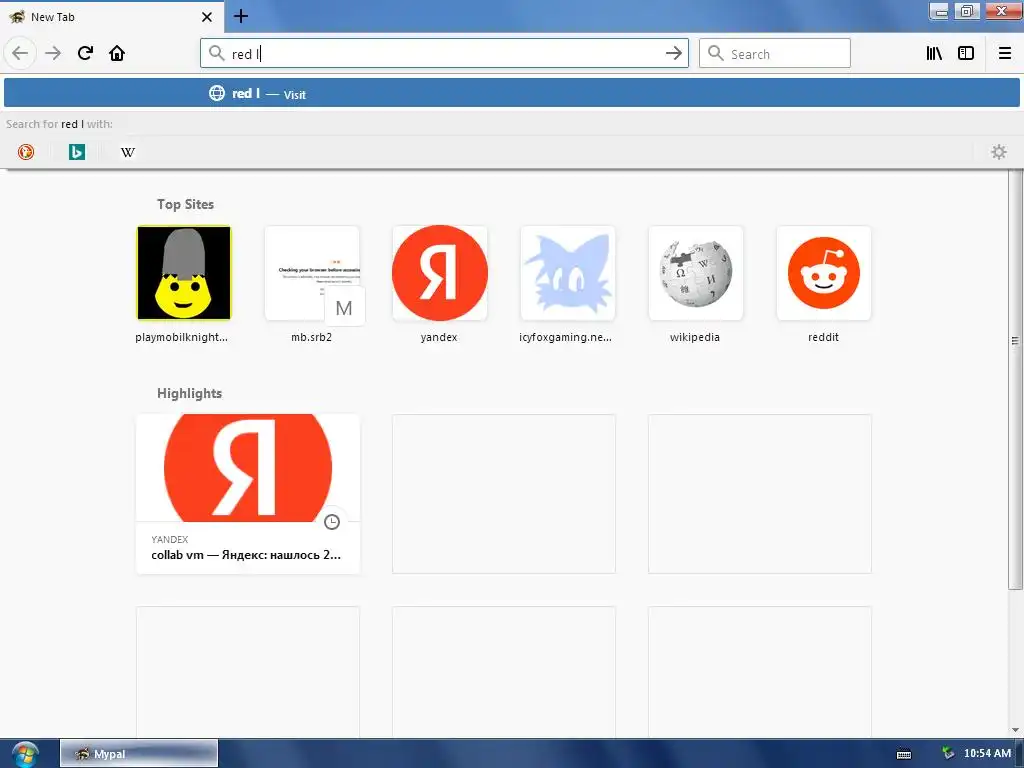The height and width of the screenshot is (768, 1024).
Task: Search with DuckDuckGo one-off icon
Action: click(x=26, y=152)
